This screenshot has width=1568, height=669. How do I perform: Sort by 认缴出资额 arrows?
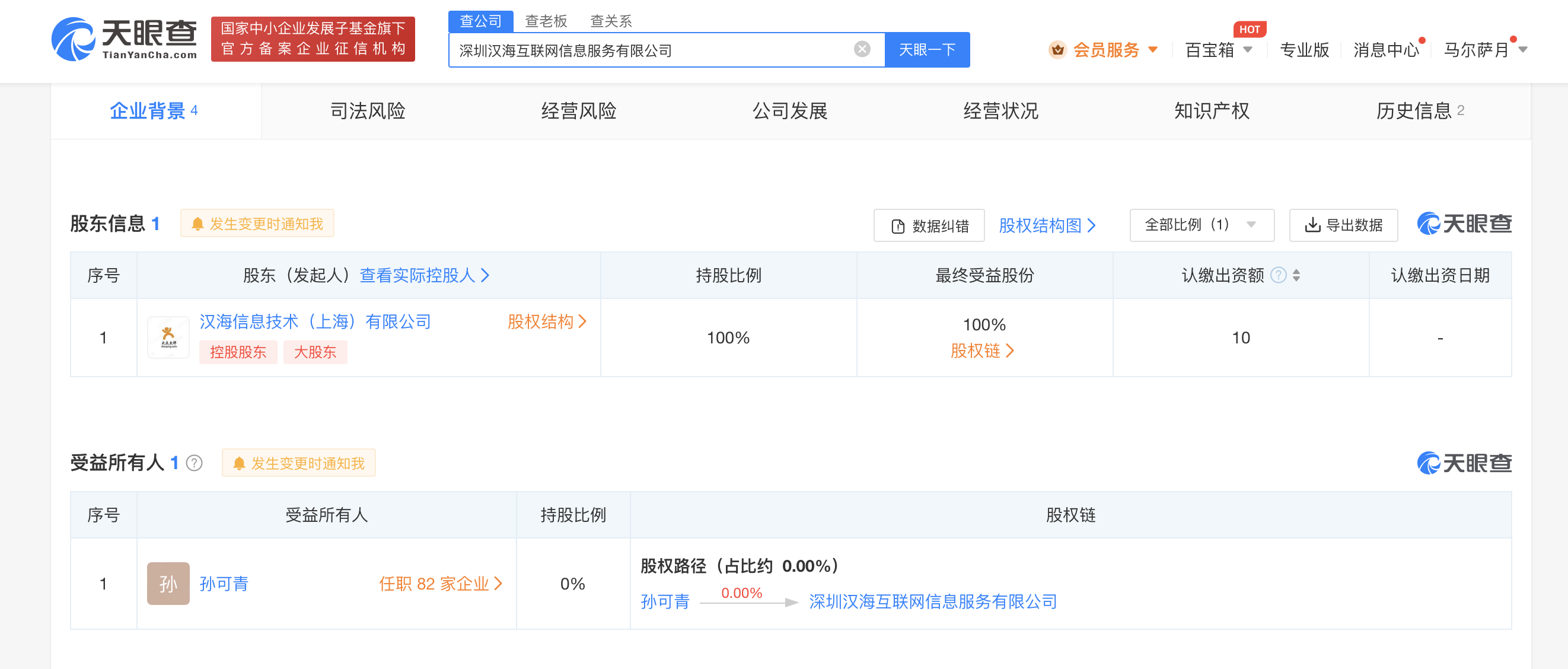pos(1296,276)
